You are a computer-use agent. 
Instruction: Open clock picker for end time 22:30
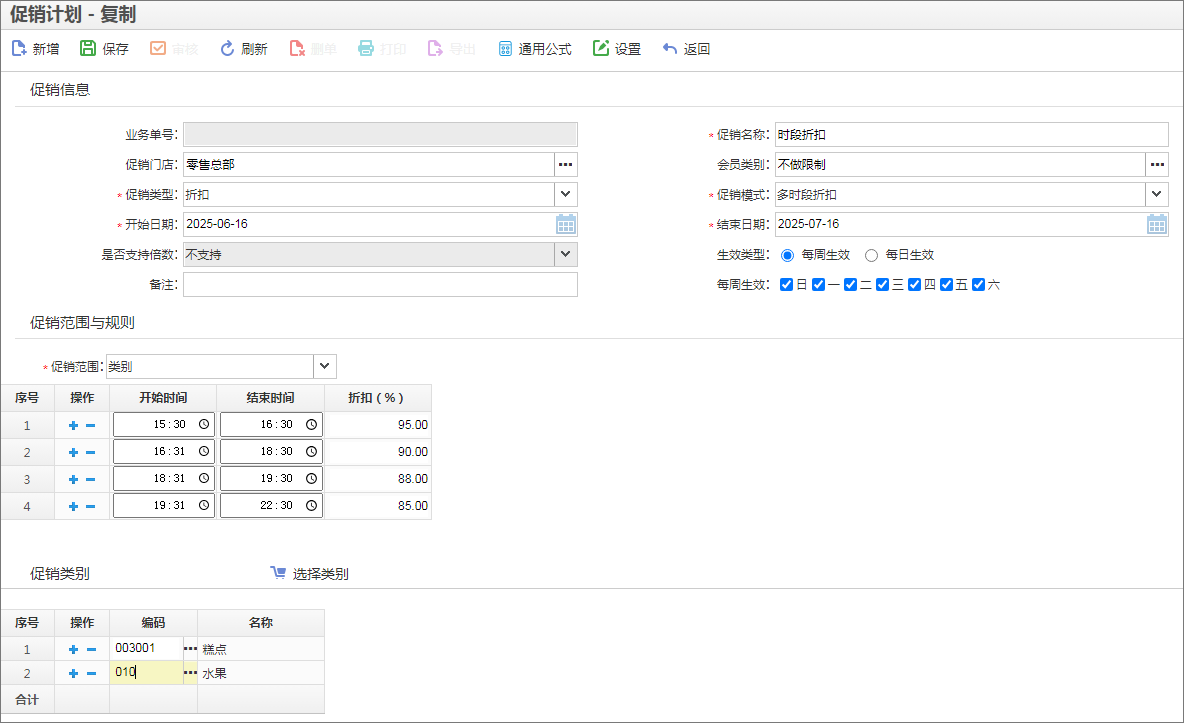coord(311,505)
